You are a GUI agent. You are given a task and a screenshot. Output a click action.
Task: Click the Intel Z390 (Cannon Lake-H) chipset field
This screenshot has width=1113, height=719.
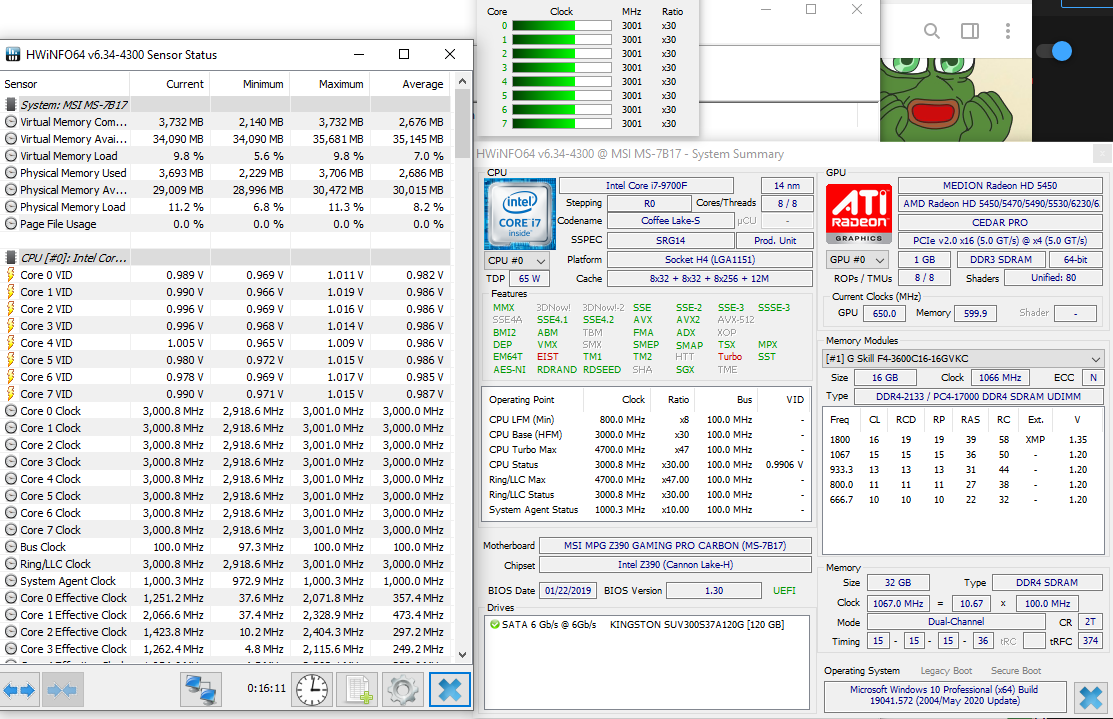coord(675,565)
